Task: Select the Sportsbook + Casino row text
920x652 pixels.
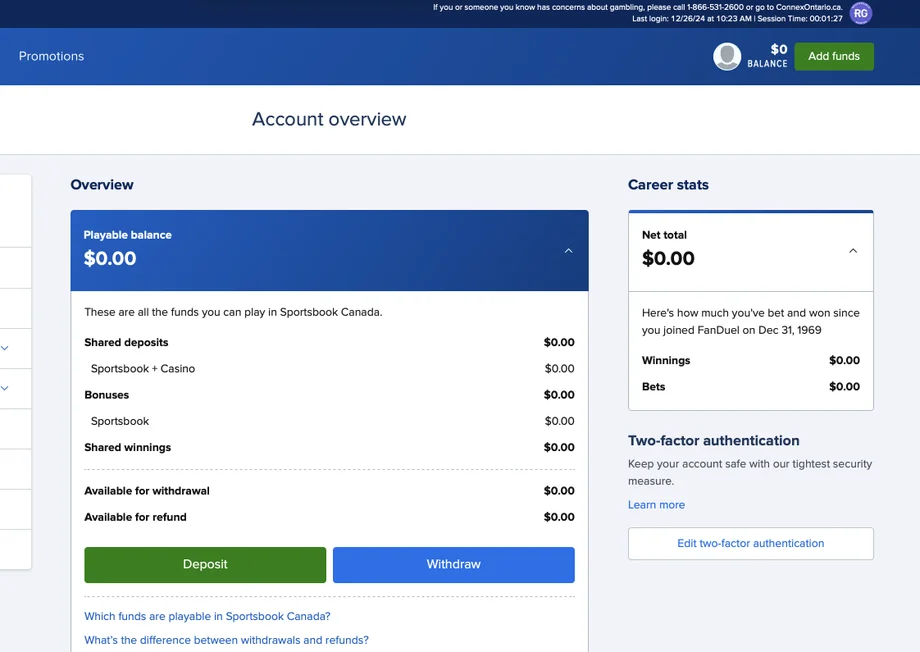Action: [x=143, y=369]
